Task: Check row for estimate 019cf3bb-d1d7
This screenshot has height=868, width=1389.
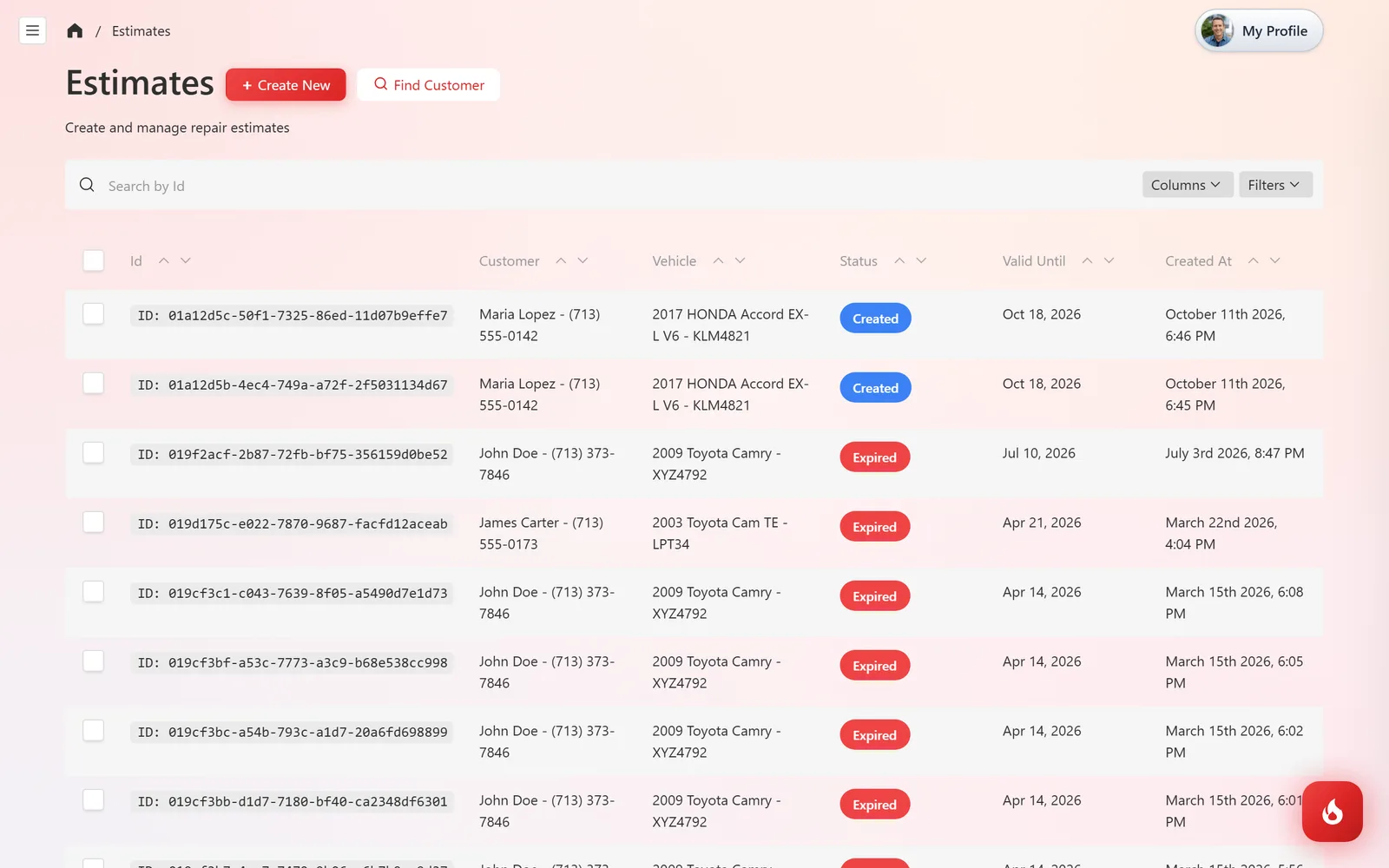Action: coord(93,799)
